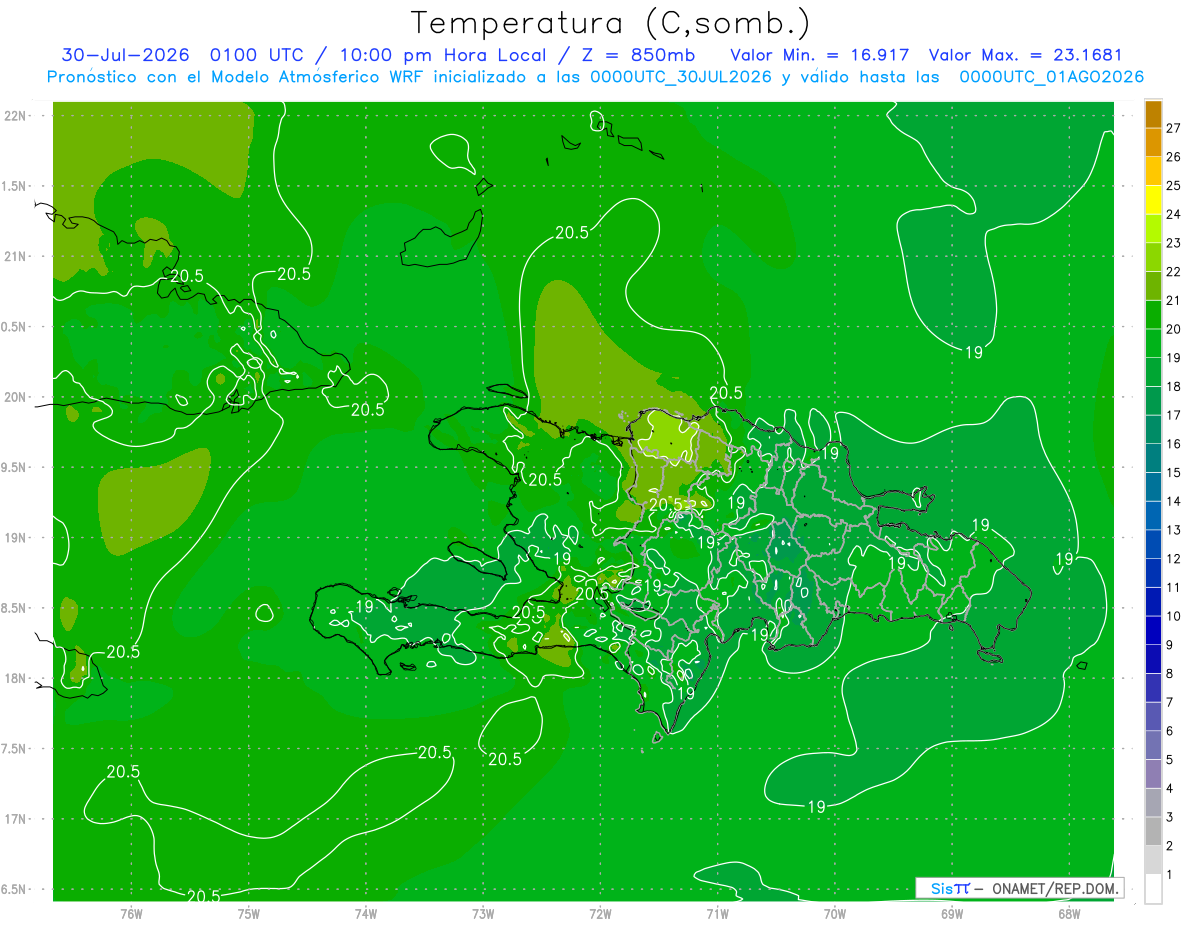The image size is (1200, 927).
Task: Click the gray legend swatch between 2 and 3
Action: (1153, 831)
